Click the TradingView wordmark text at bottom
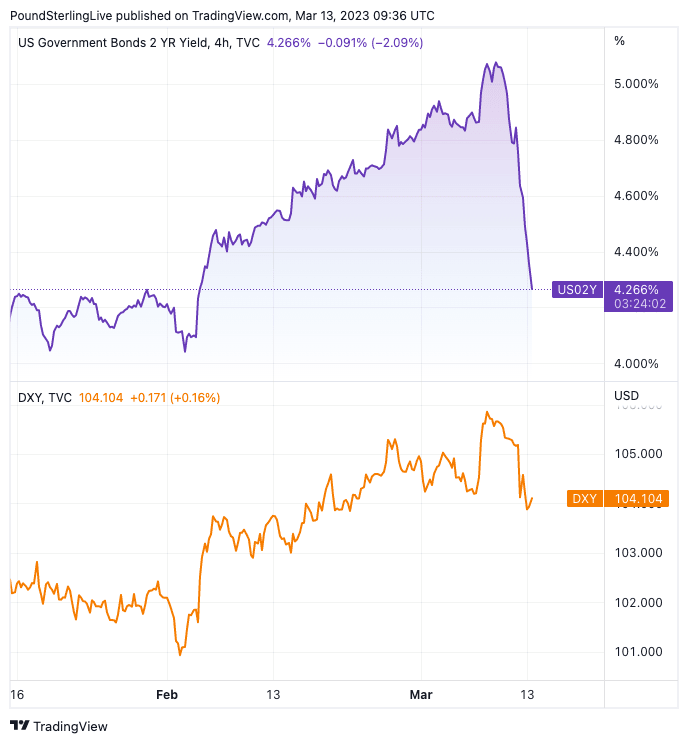 click(x=71, y=726)
